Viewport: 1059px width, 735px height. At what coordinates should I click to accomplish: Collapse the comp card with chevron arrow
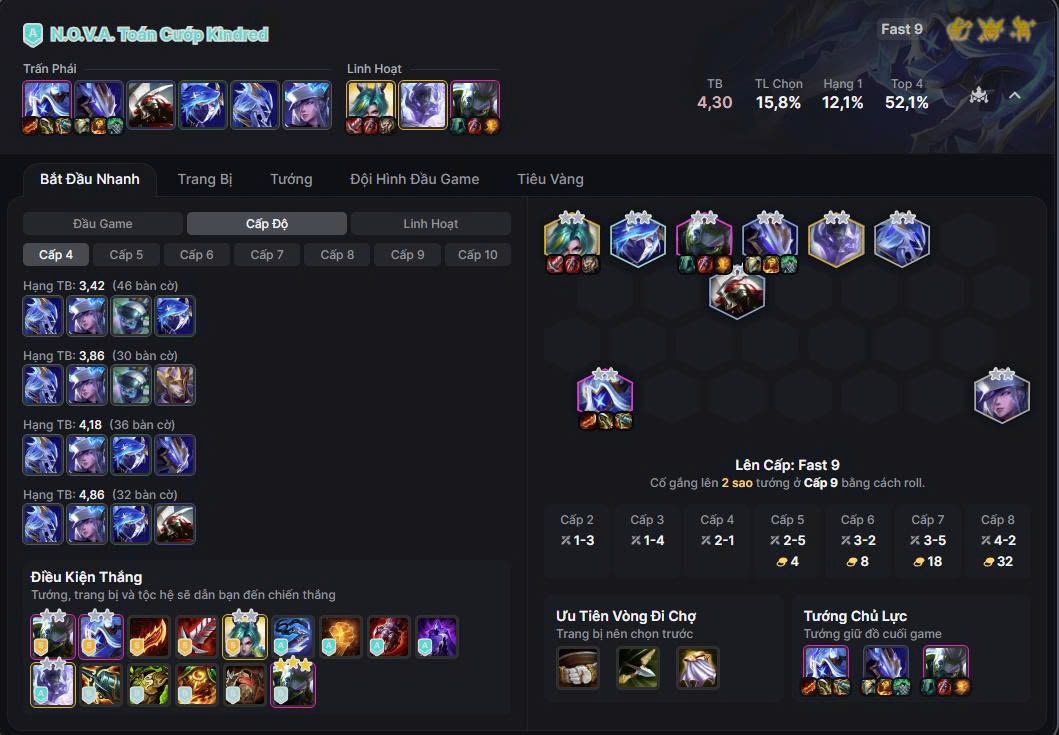[x=1014, y=96]
